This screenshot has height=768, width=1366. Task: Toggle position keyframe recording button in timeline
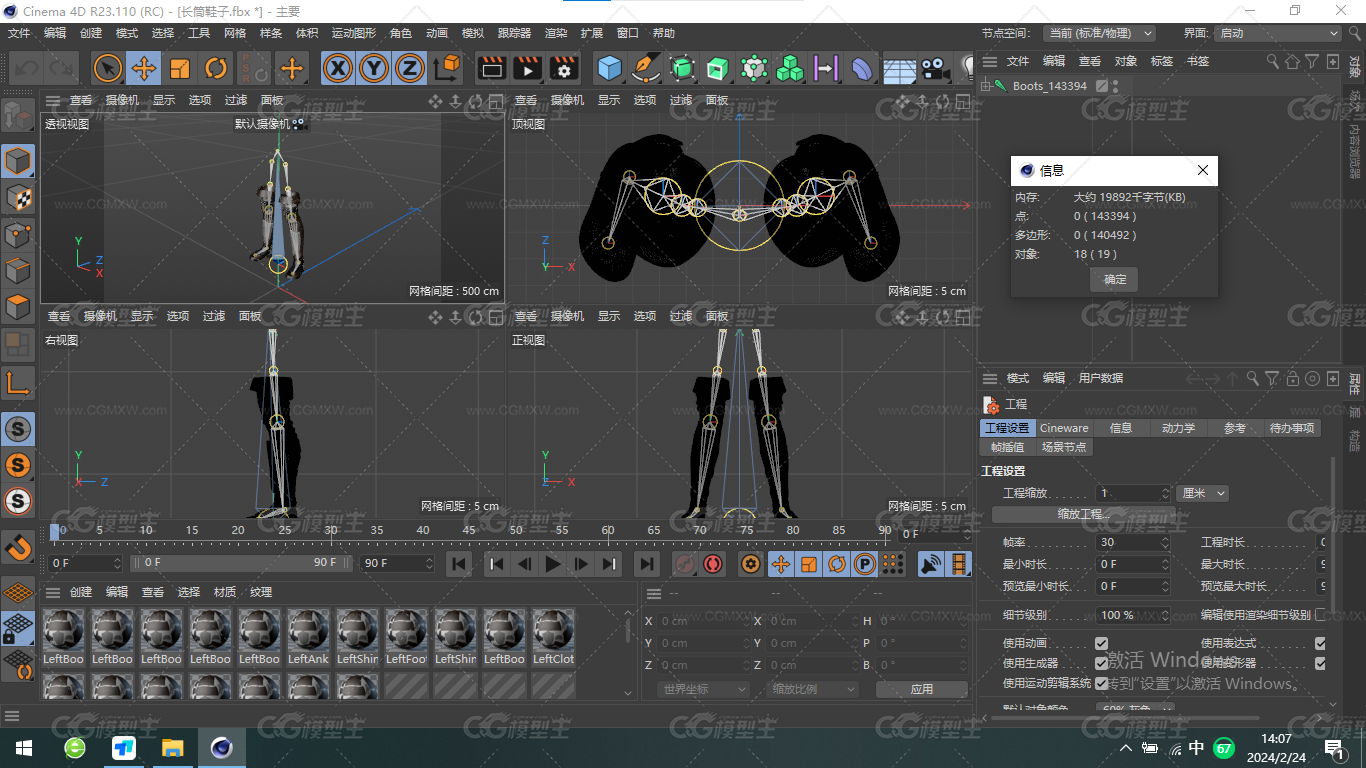780,564
